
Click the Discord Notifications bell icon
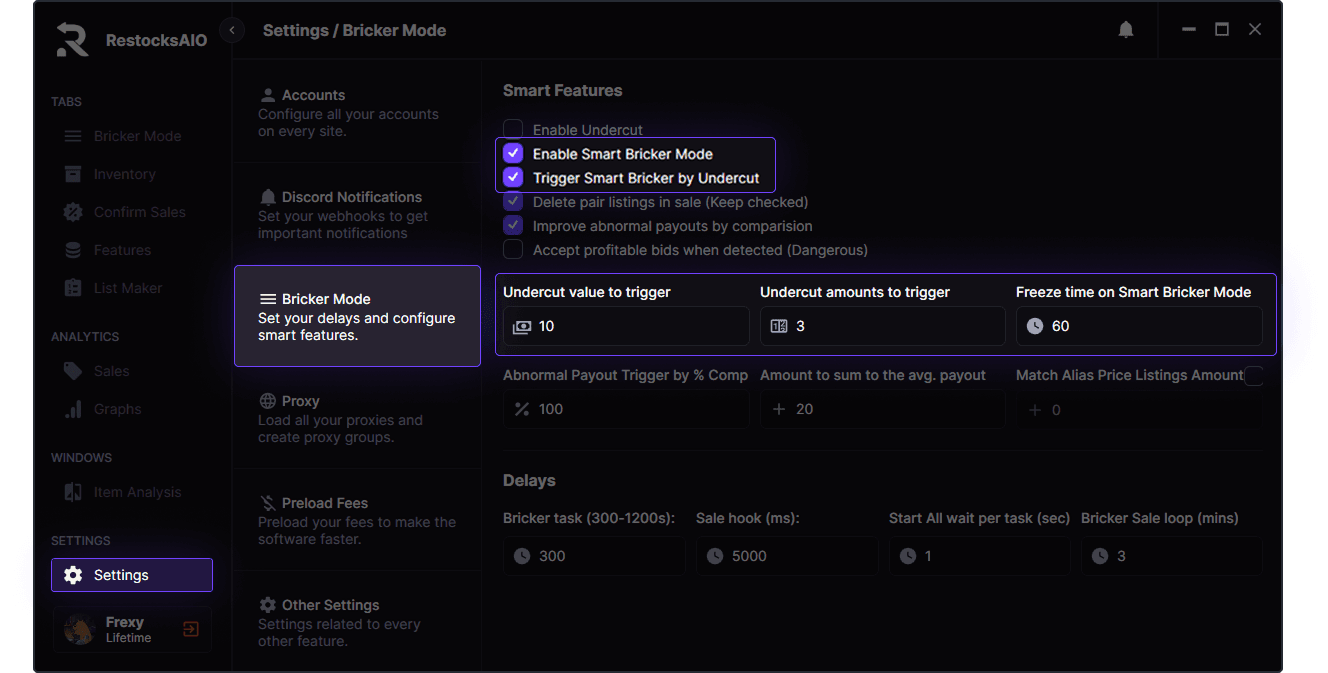pyautogui.click(x=267, y=197)
